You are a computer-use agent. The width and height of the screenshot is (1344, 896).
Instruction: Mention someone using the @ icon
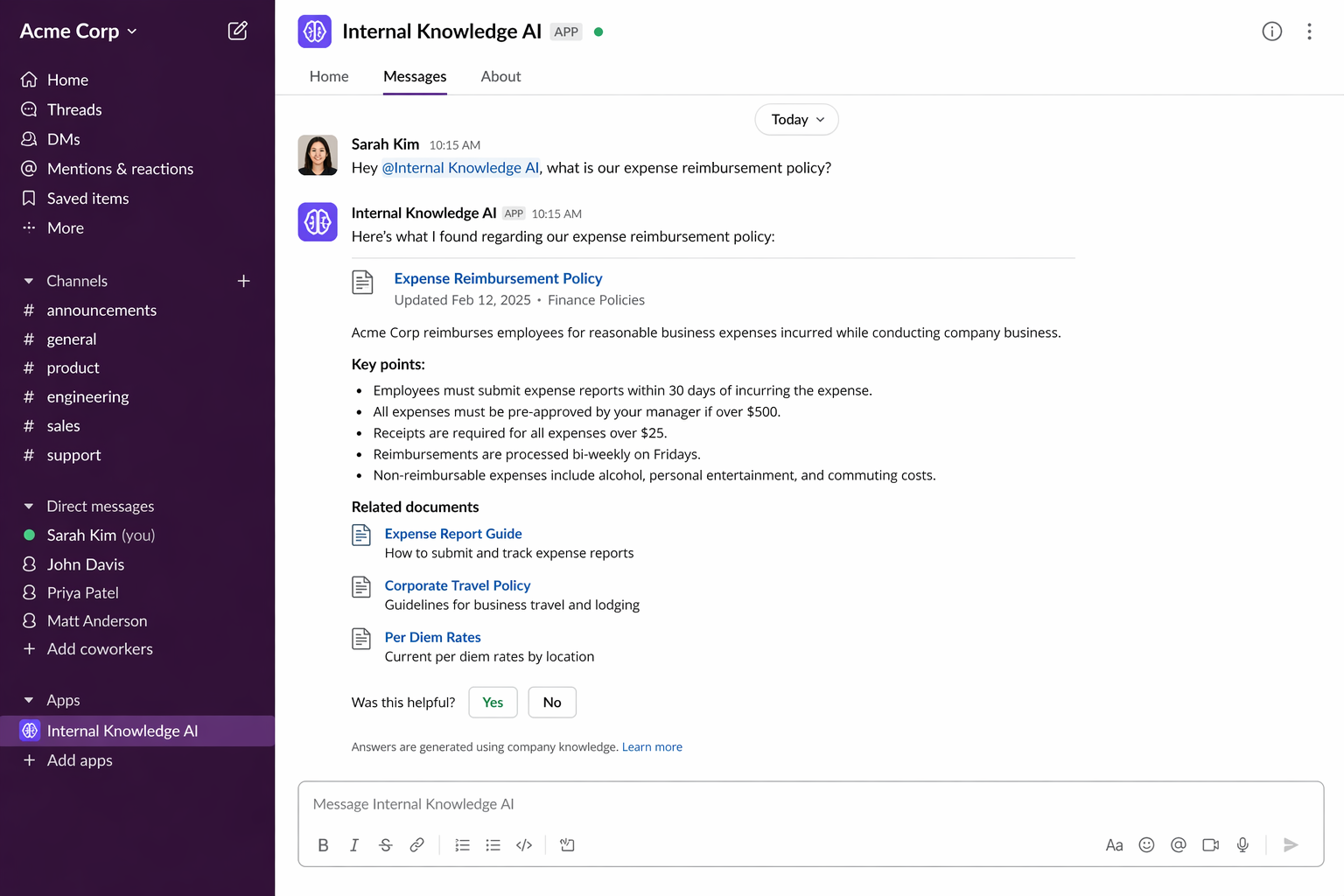coord(1178,844)
